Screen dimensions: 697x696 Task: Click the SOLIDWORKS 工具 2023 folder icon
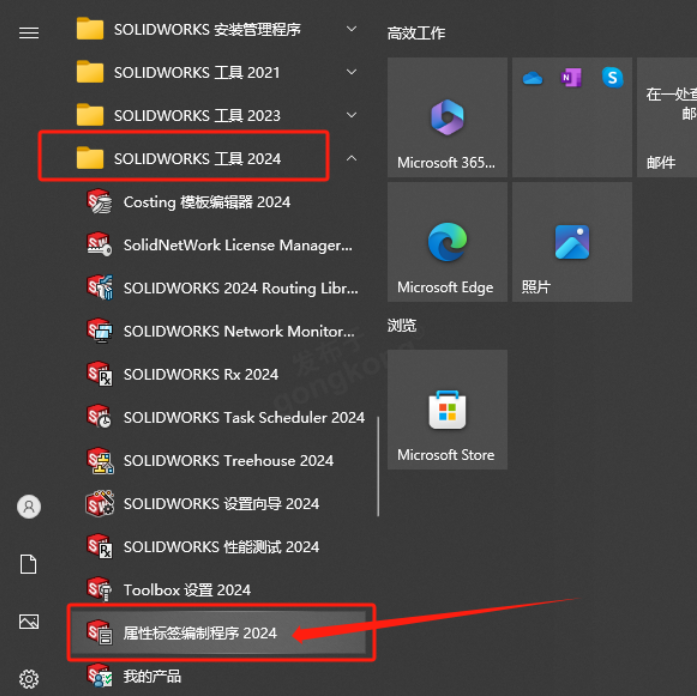(x=90, y=115)
